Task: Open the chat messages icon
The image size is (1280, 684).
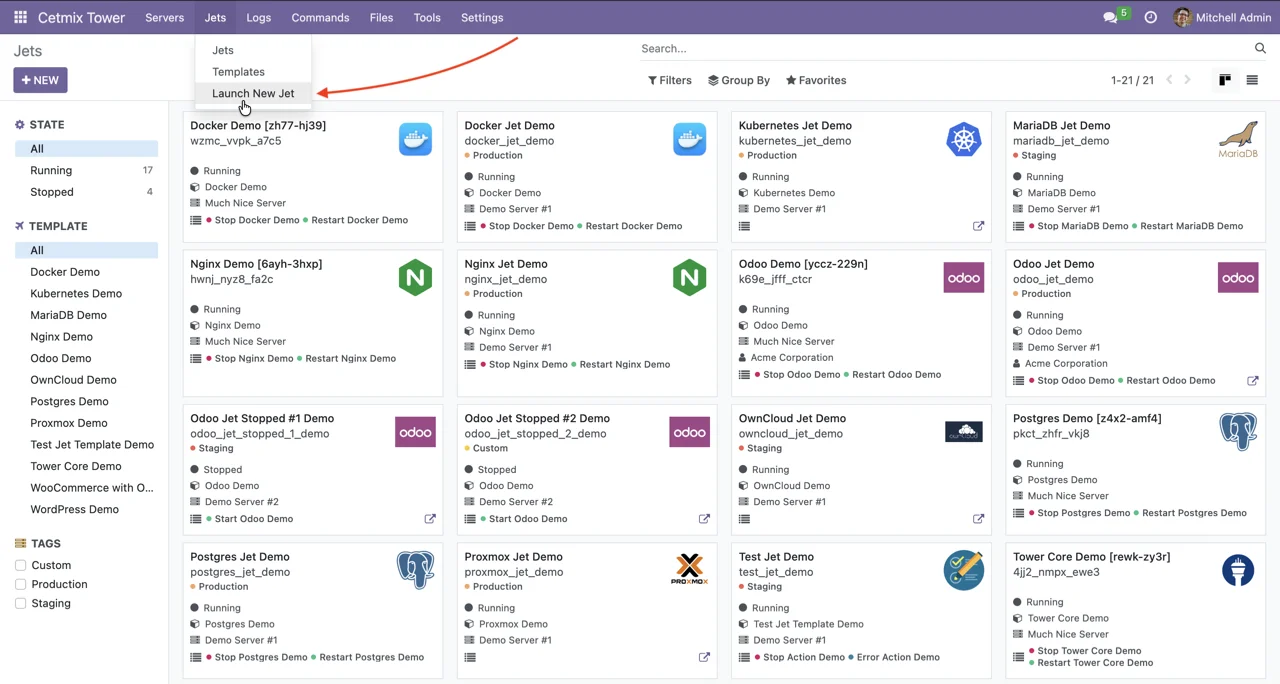Action: coord(1110,18)
